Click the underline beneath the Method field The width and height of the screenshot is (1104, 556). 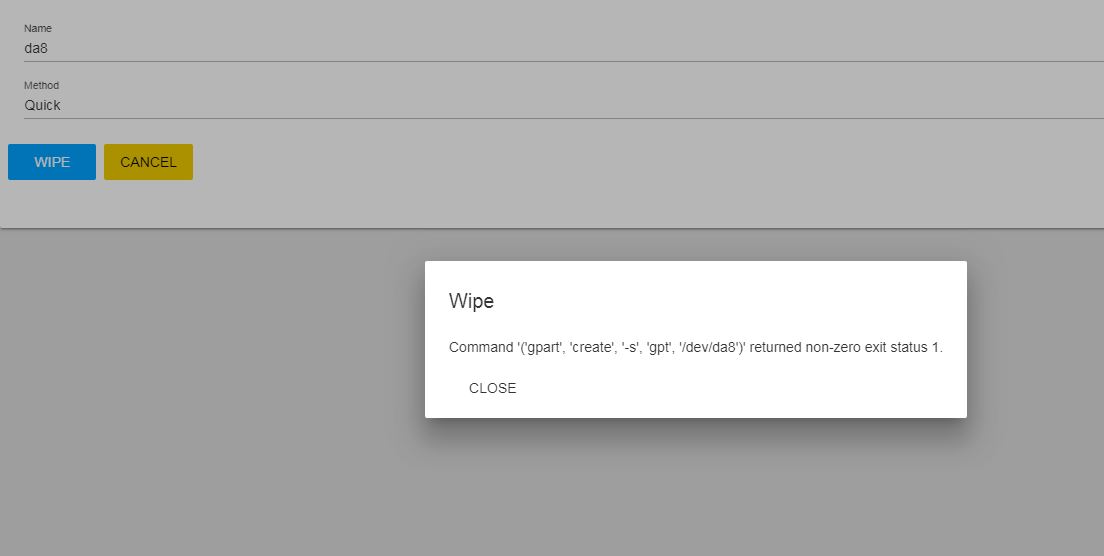pos(560,118)
